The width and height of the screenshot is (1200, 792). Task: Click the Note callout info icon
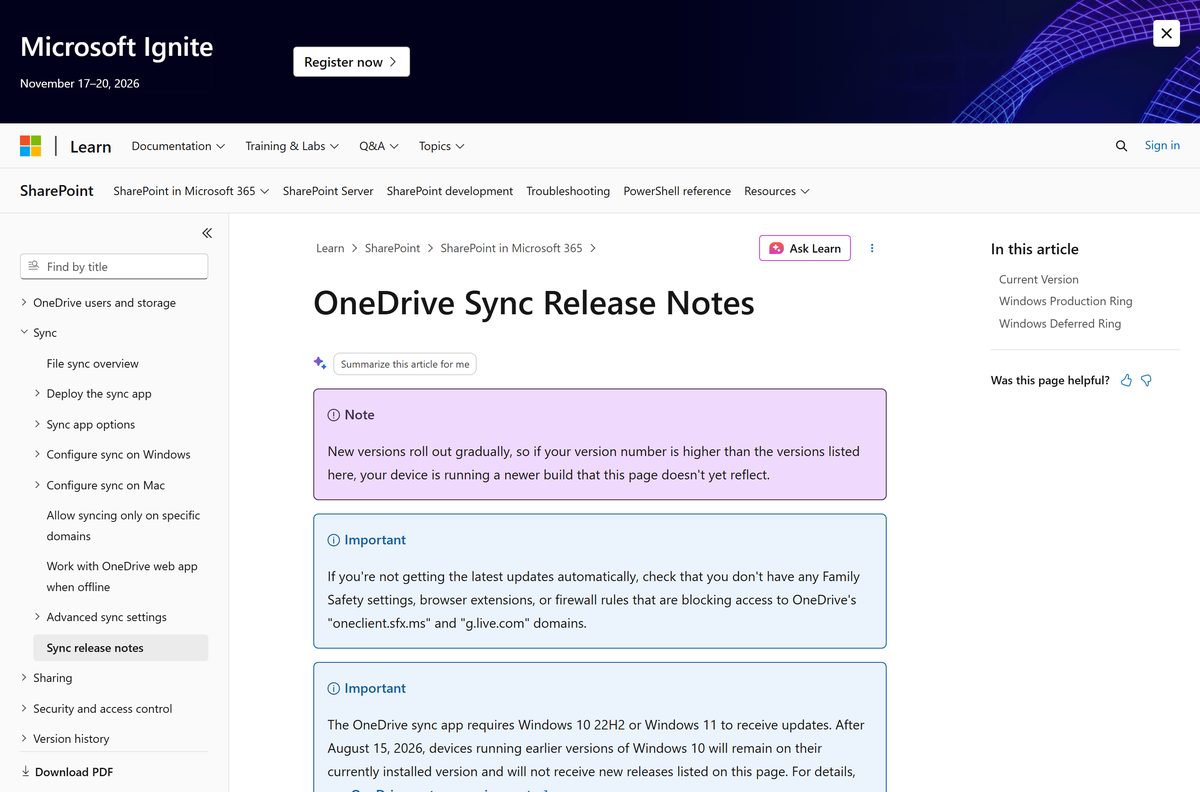334,415
